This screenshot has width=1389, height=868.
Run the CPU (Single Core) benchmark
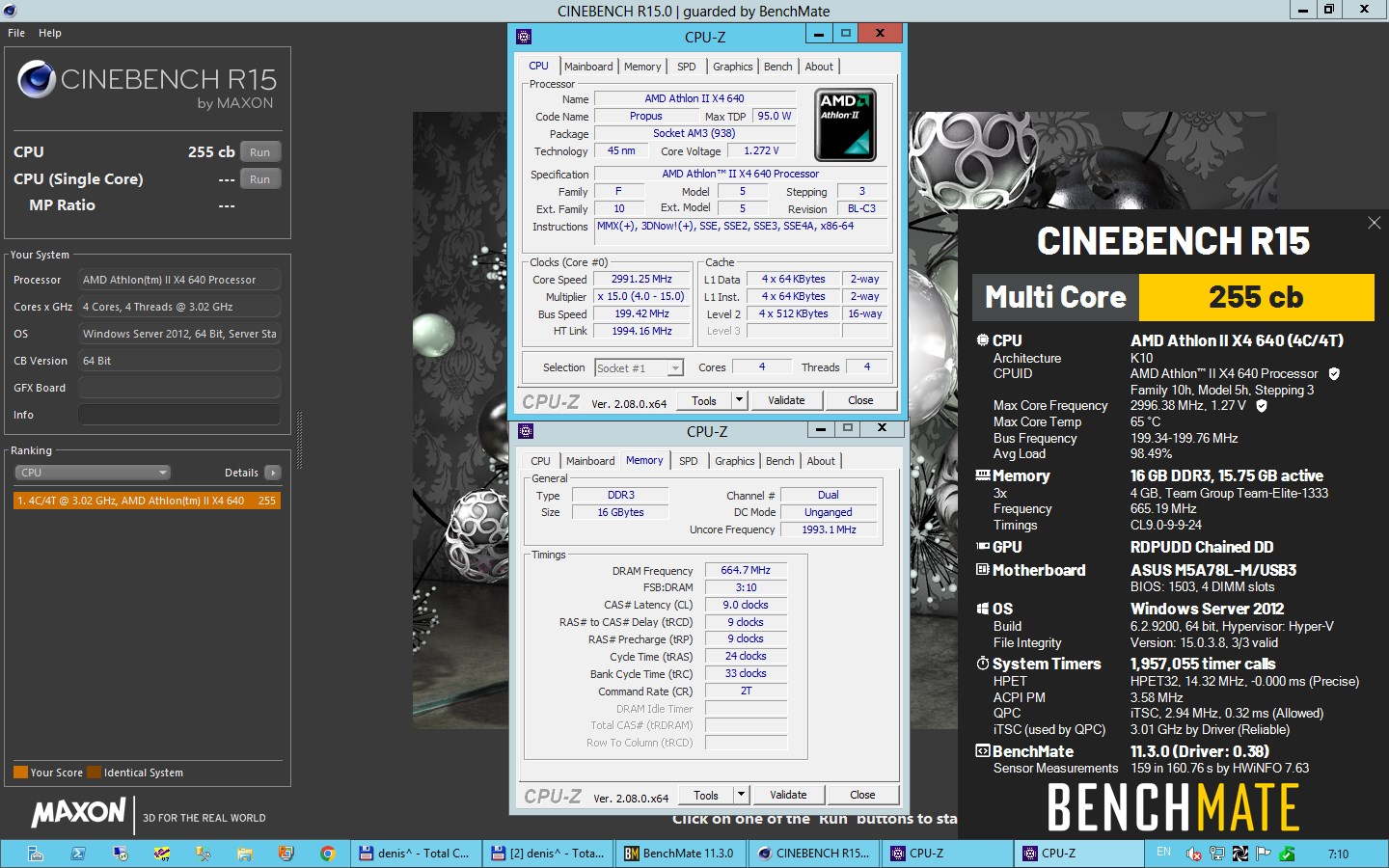click(x=260, y=179)
